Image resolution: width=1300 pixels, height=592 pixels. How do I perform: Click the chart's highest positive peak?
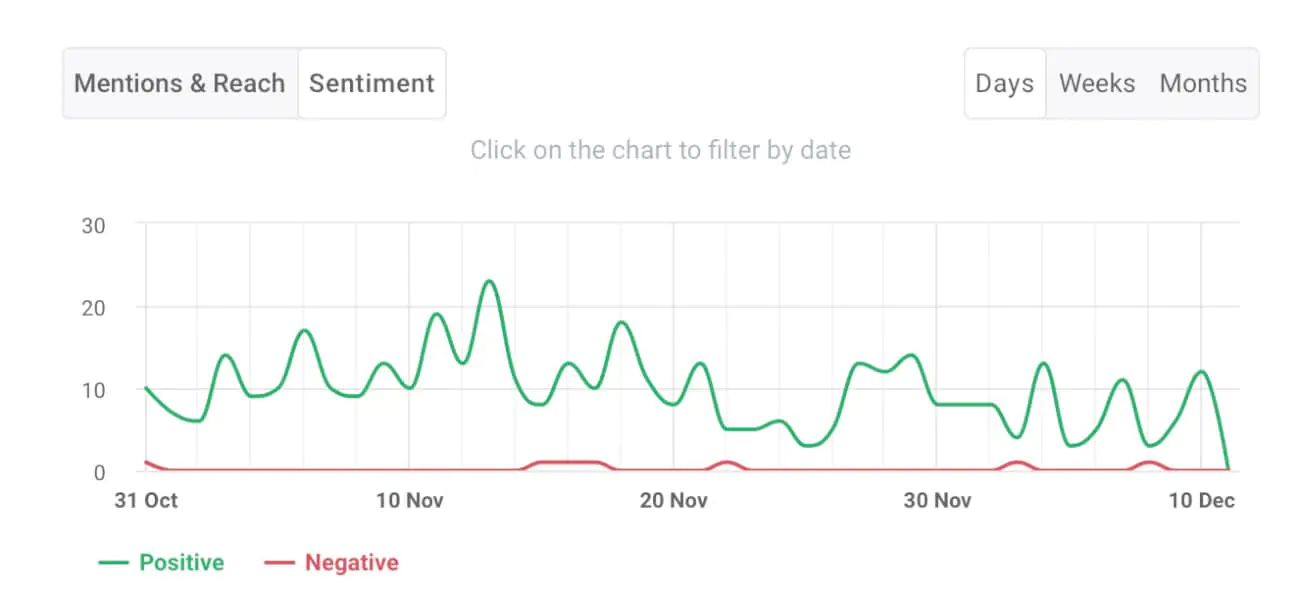coord(489,283)
